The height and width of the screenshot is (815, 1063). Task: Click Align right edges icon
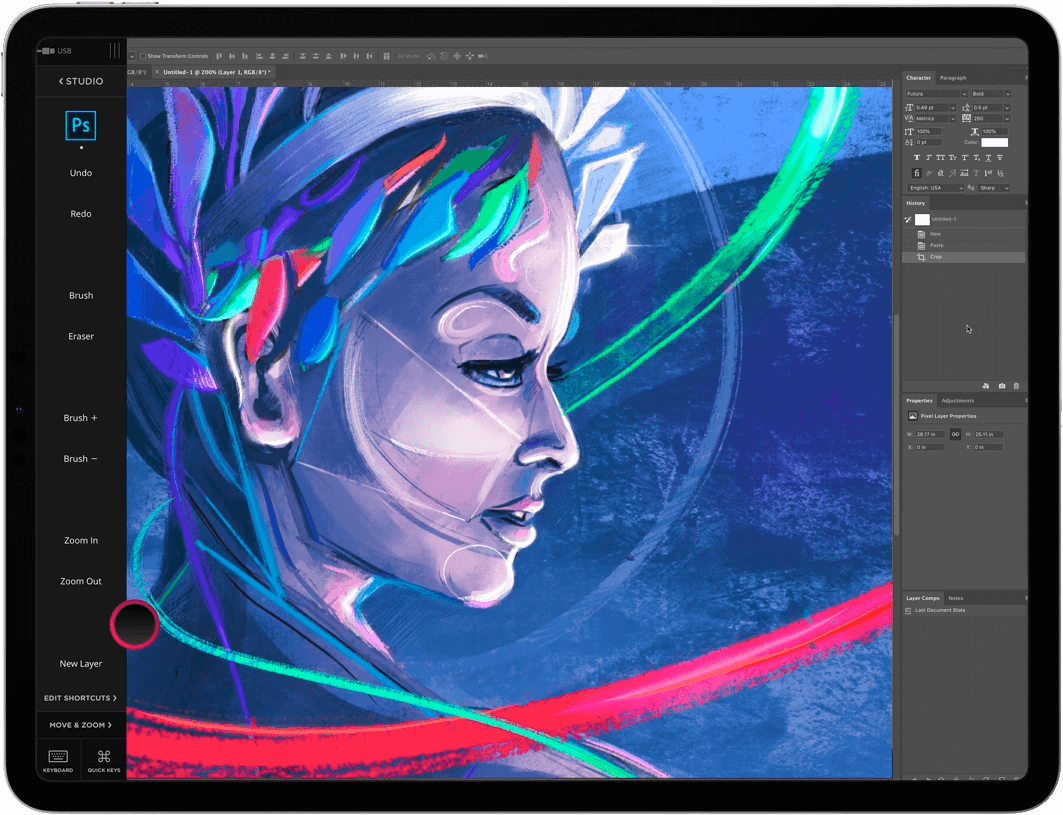tap(285, 56)
